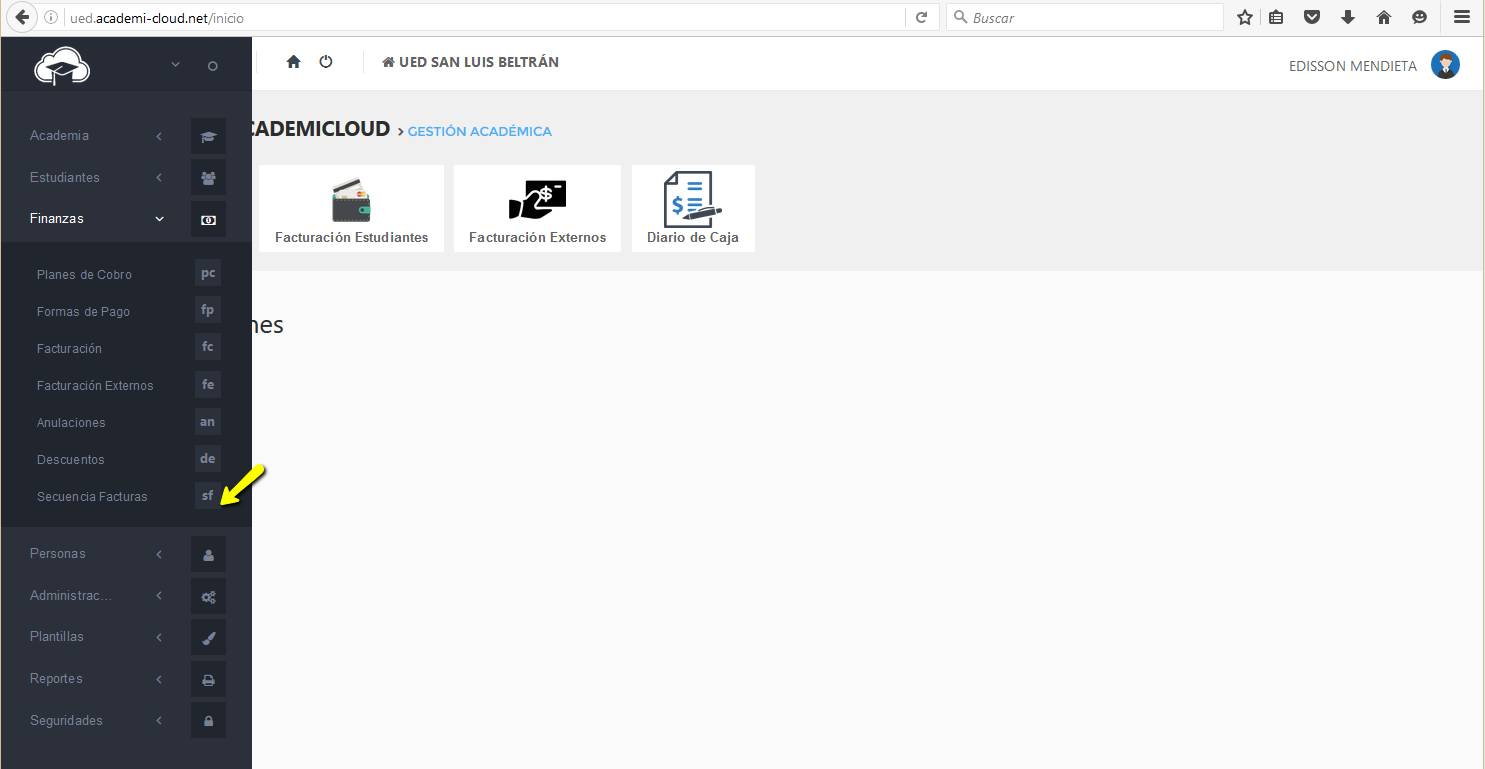This screenshot has width=1485, height=769.
Task: Bookmark this page with the star icon
Action: pos(1245,17)
